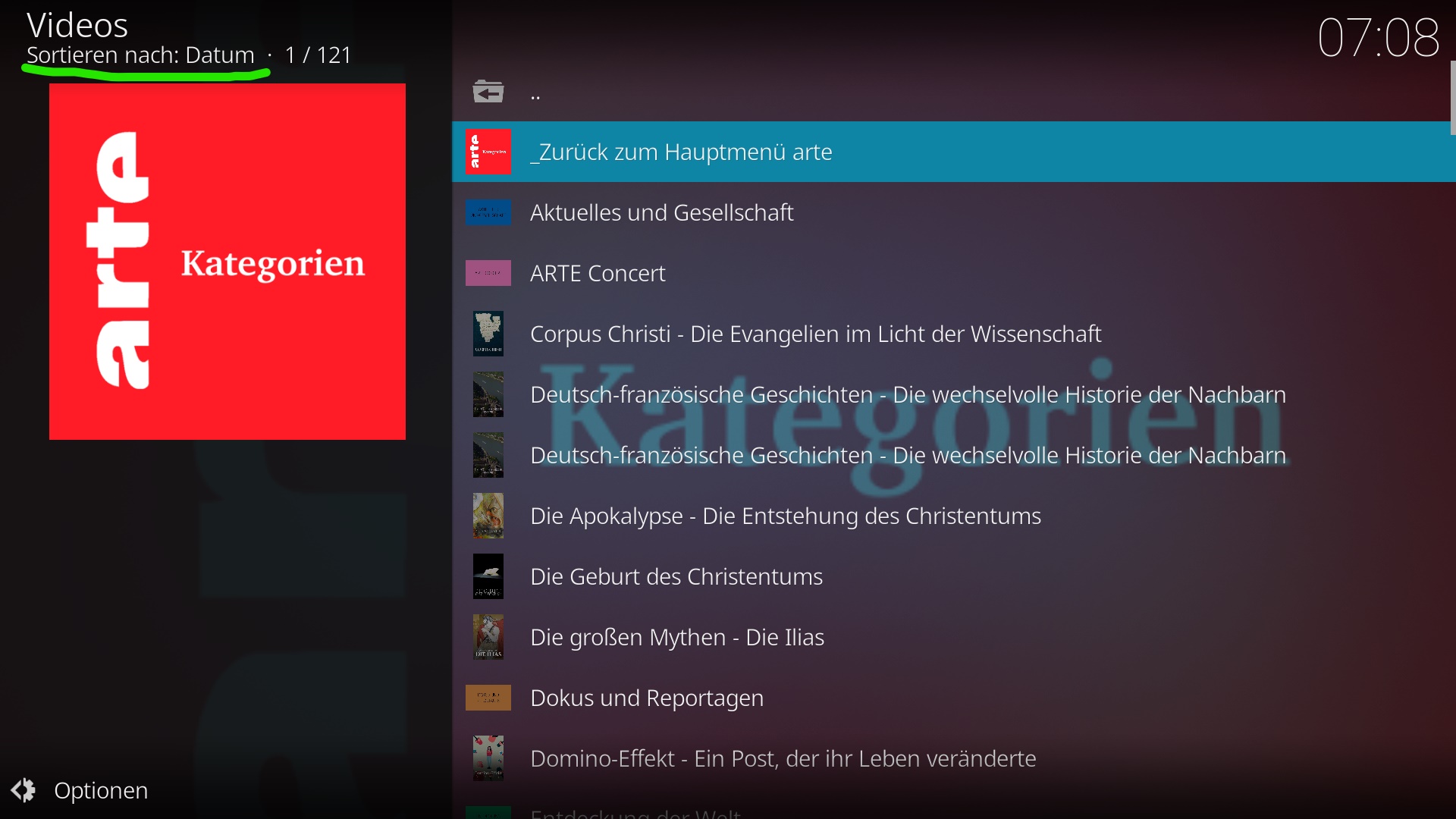Open the '..' parent directory entry

[953, 91]
